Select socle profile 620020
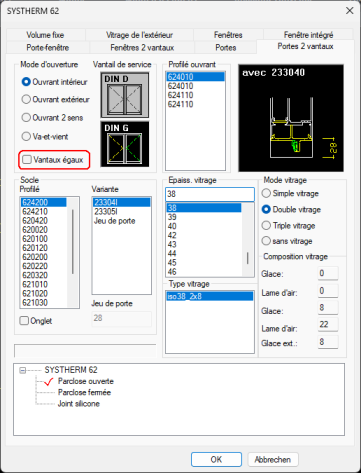This screenshot has width=361, height=473. [44, 230]
